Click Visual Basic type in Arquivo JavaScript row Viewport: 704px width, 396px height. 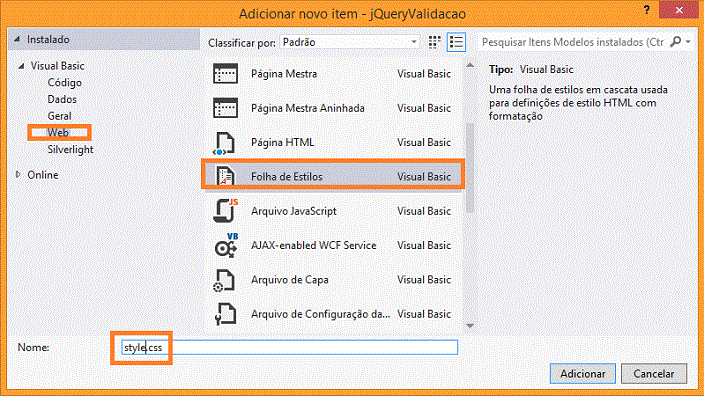pos(424,211)
